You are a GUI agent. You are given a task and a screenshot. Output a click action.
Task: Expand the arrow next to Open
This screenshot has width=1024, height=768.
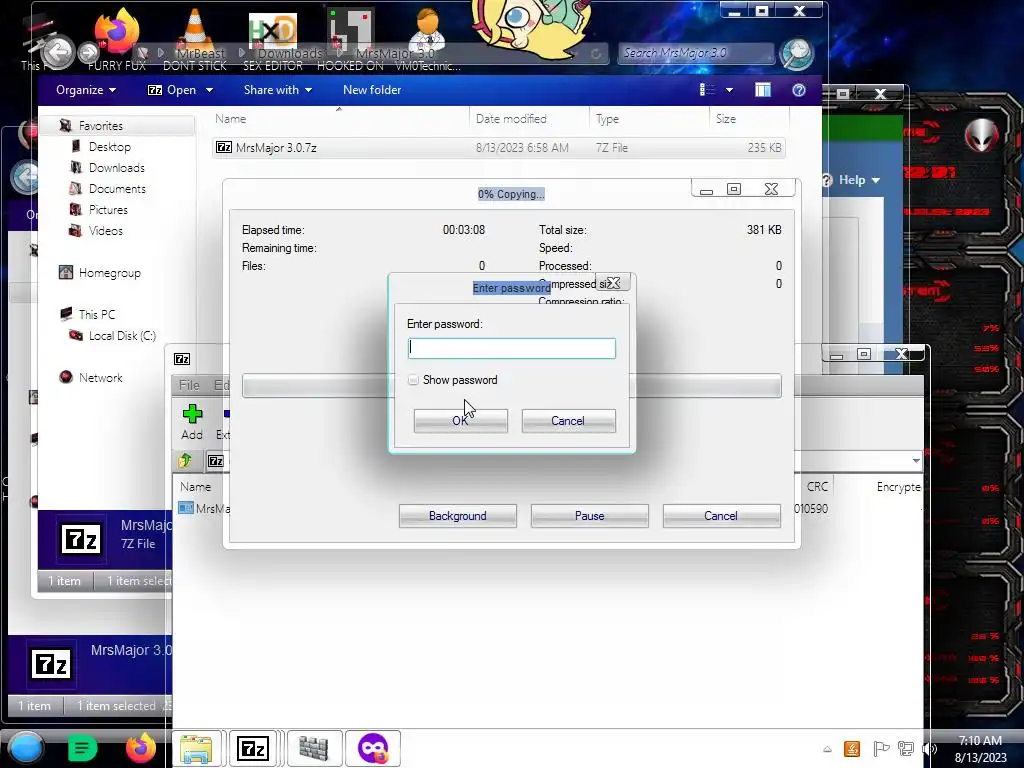pyautogui.click(x=209, y=90)
